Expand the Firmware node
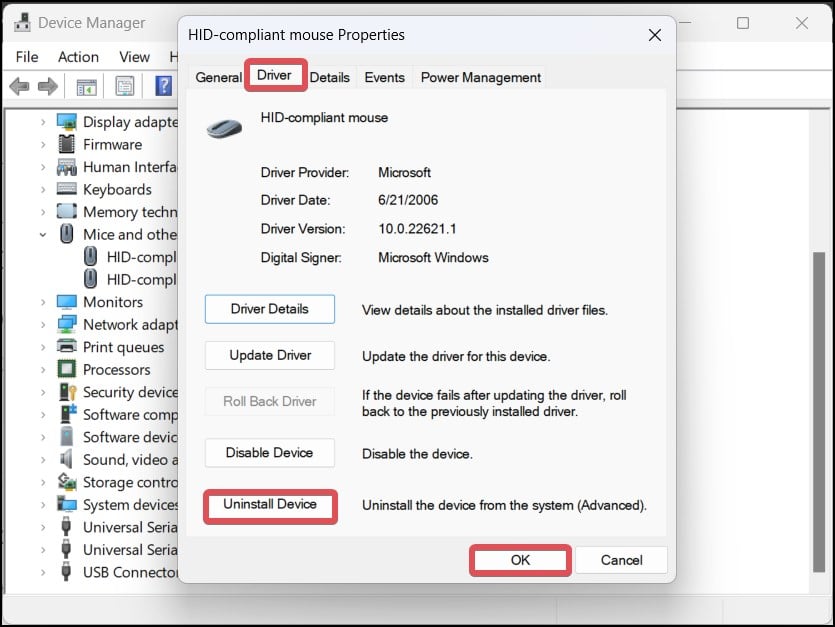 click(43, 144)
